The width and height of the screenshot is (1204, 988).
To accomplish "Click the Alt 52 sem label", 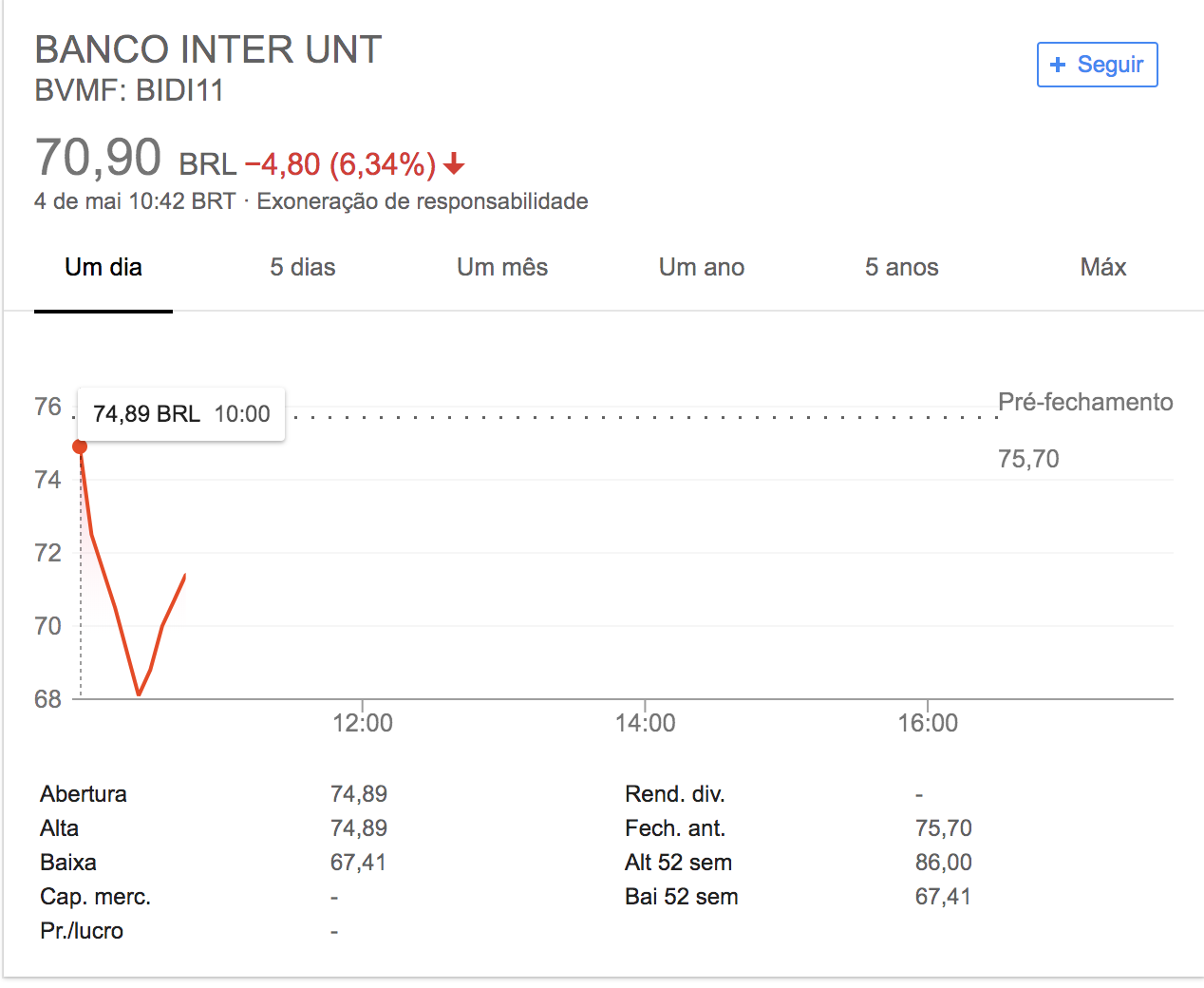I will (x=679, y=863).
